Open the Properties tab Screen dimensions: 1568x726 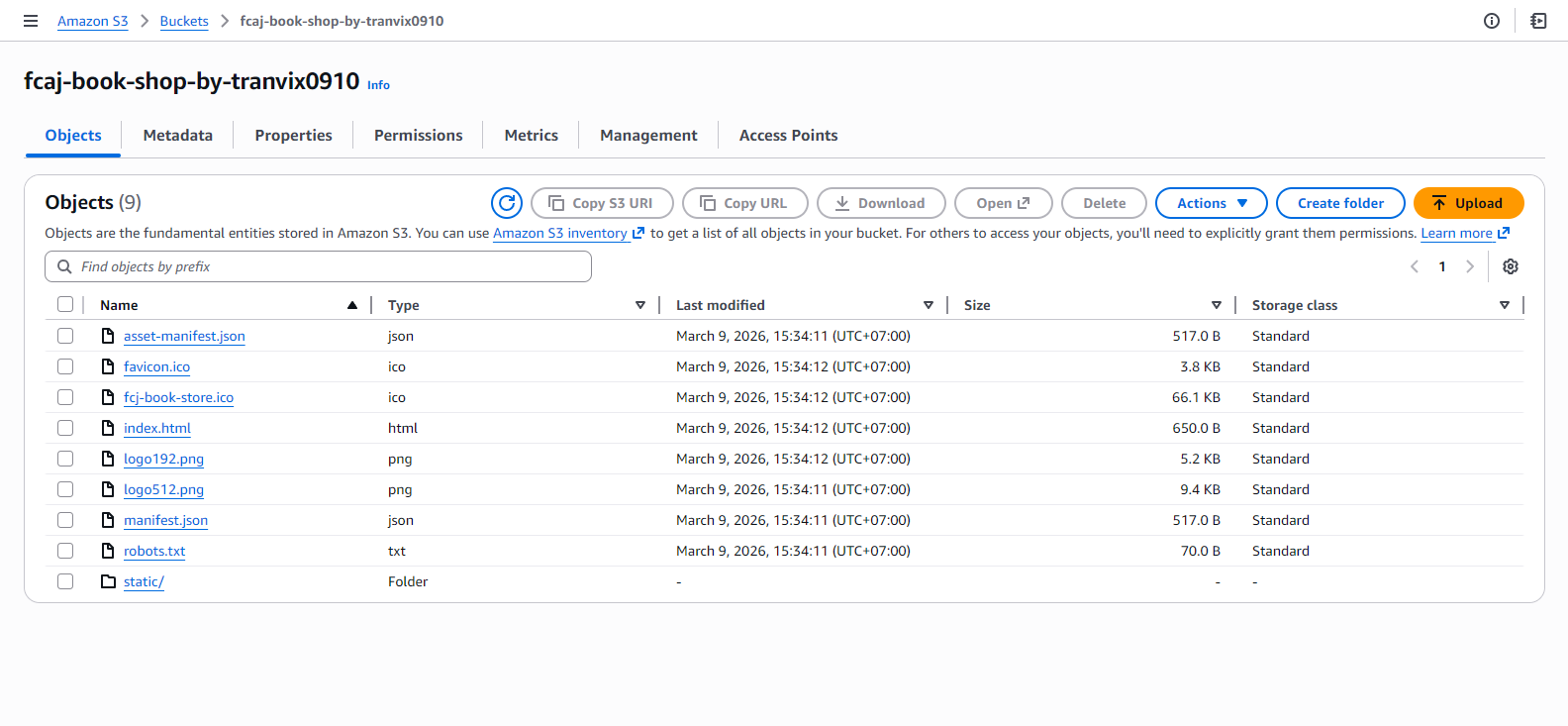294,136
